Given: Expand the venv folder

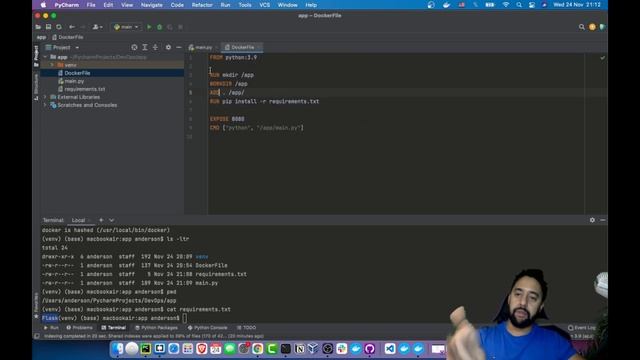Looking at the screenshot, I should point(52,65).
